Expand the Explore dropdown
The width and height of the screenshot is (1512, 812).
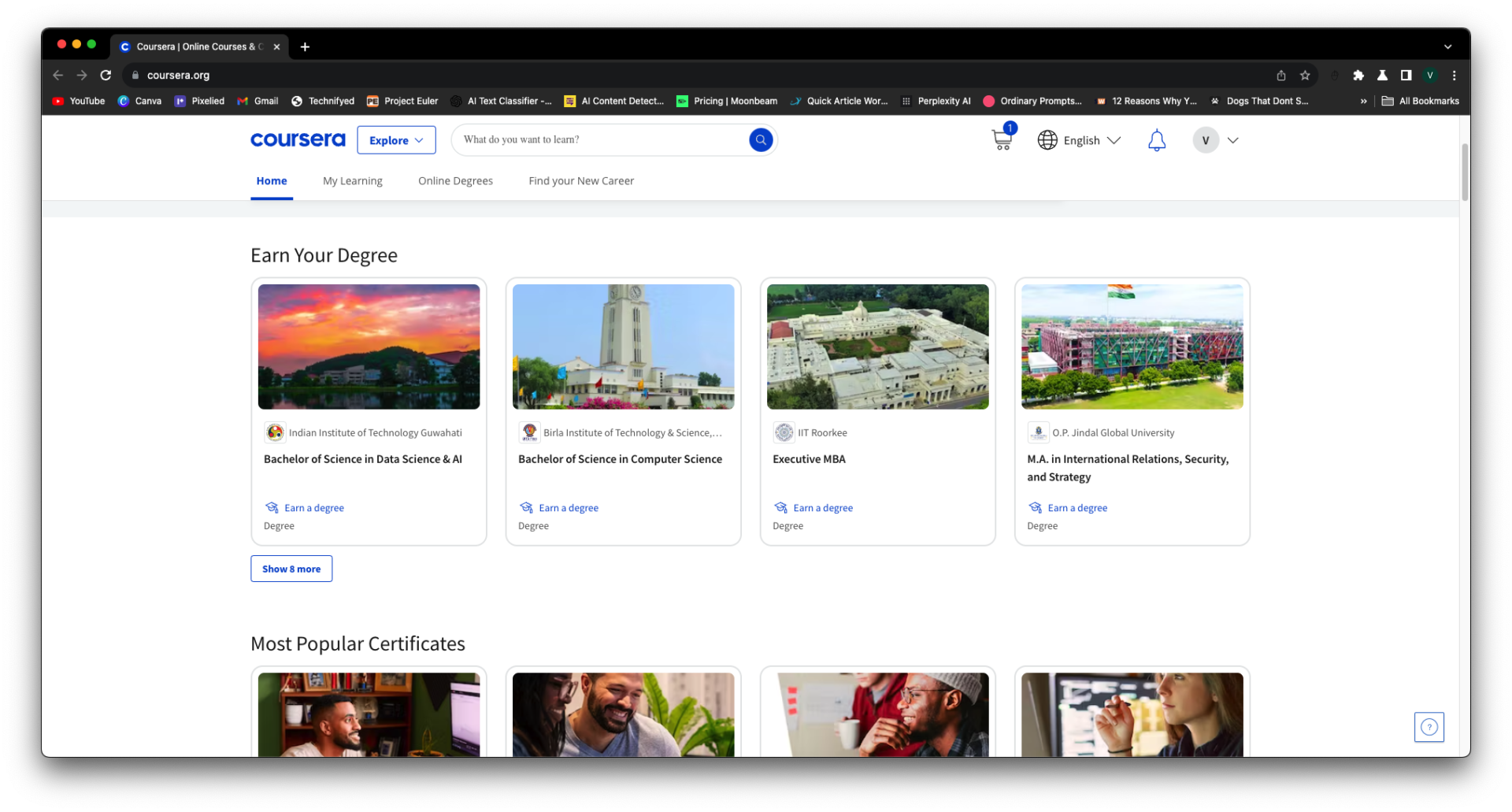pyautogui.click(x=396, y=140)
